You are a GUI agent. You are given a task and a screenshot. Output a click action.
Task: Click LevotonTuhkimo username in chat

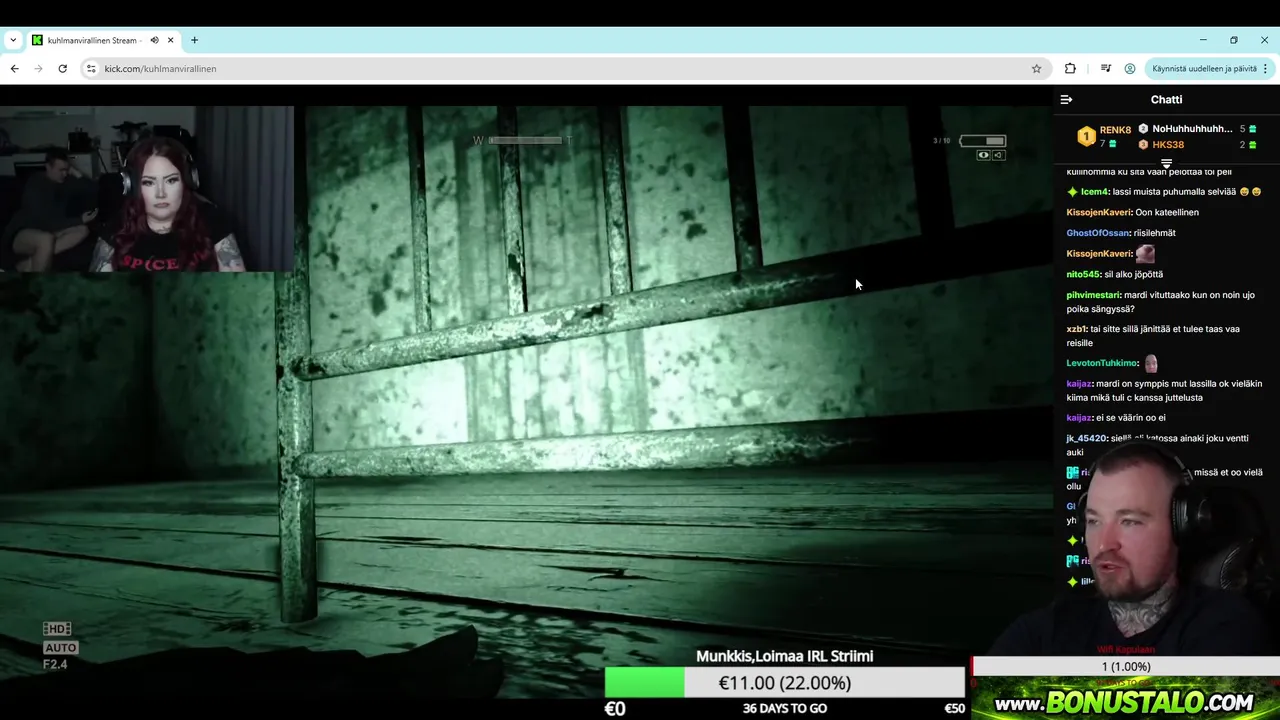tap(1102, 363)
